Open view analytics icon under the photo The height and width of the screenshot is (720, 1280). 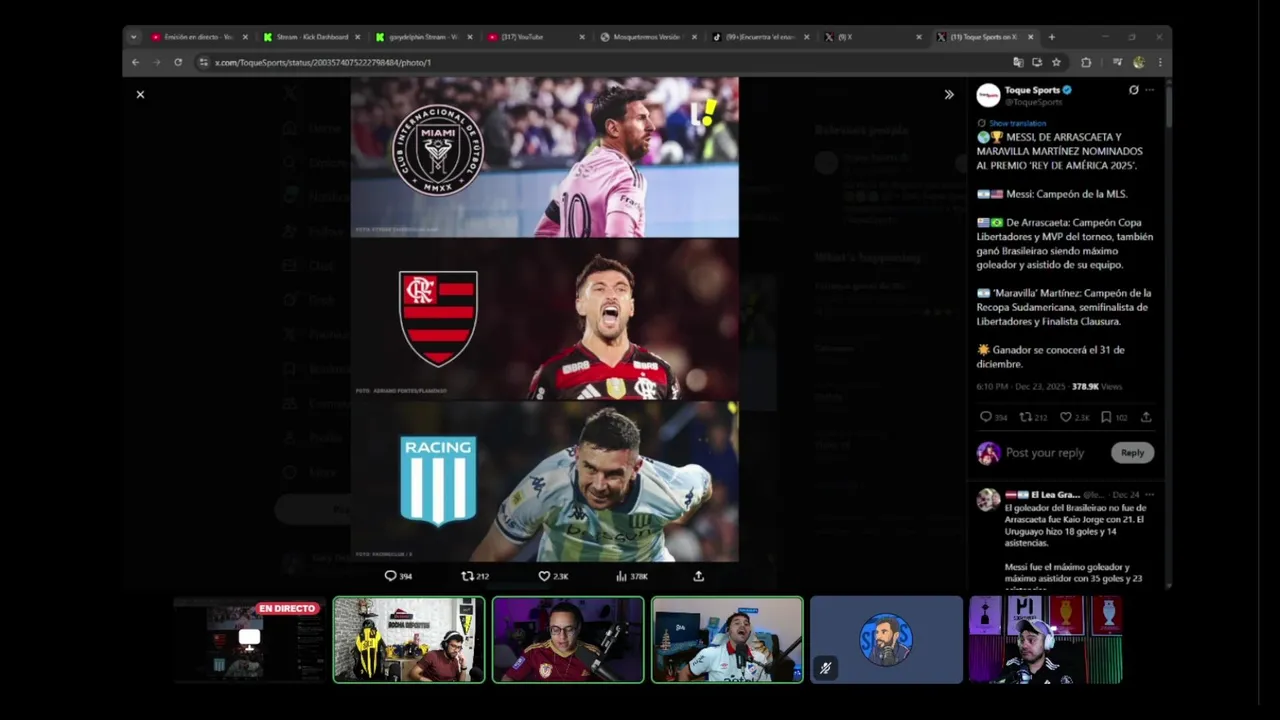click(x=621, y=576)
